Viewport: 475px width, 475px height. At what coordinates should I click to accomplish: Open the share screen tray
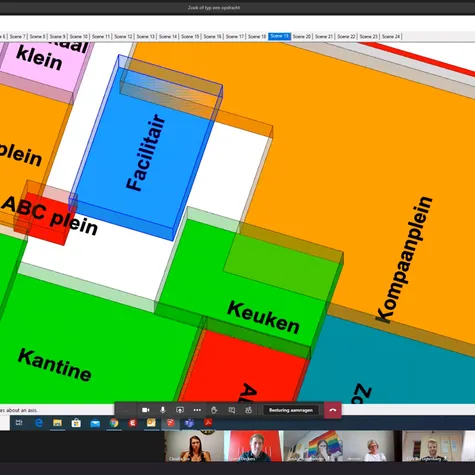coord(180,410)
